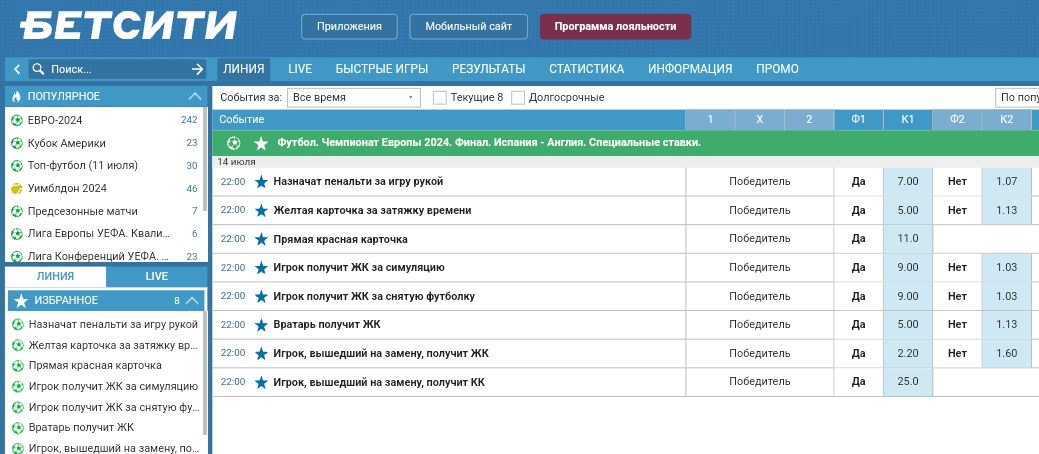1039x454 pixels.
Task: Open the РЕЗУЛЬТАТЫ tab
Action: pos(488,69)
